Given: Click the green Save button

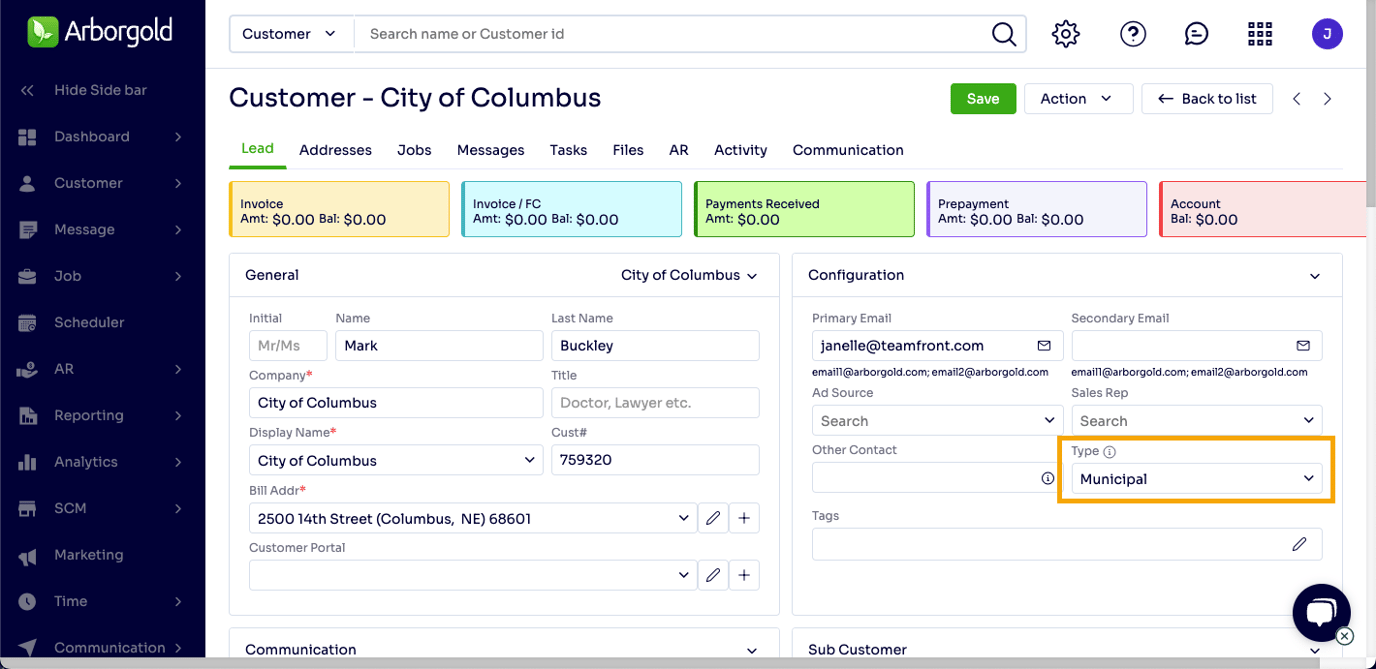Looking at the screenshot, I should pos(982,99).
